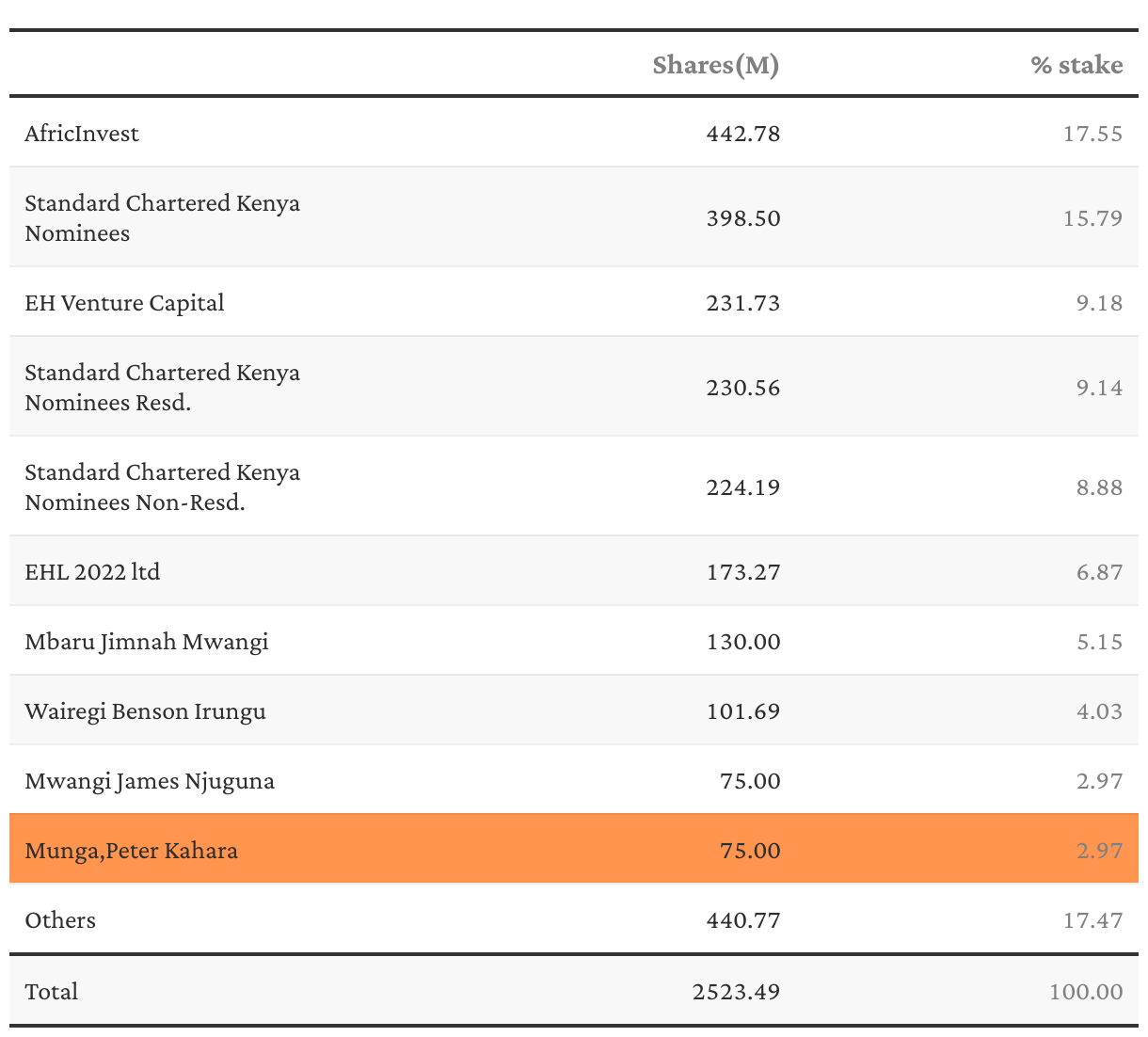The height and width of the screenshot is (1037, 1148).
Task: Select the 17.55 stake percentage cell
Action: click(1092, 134)
